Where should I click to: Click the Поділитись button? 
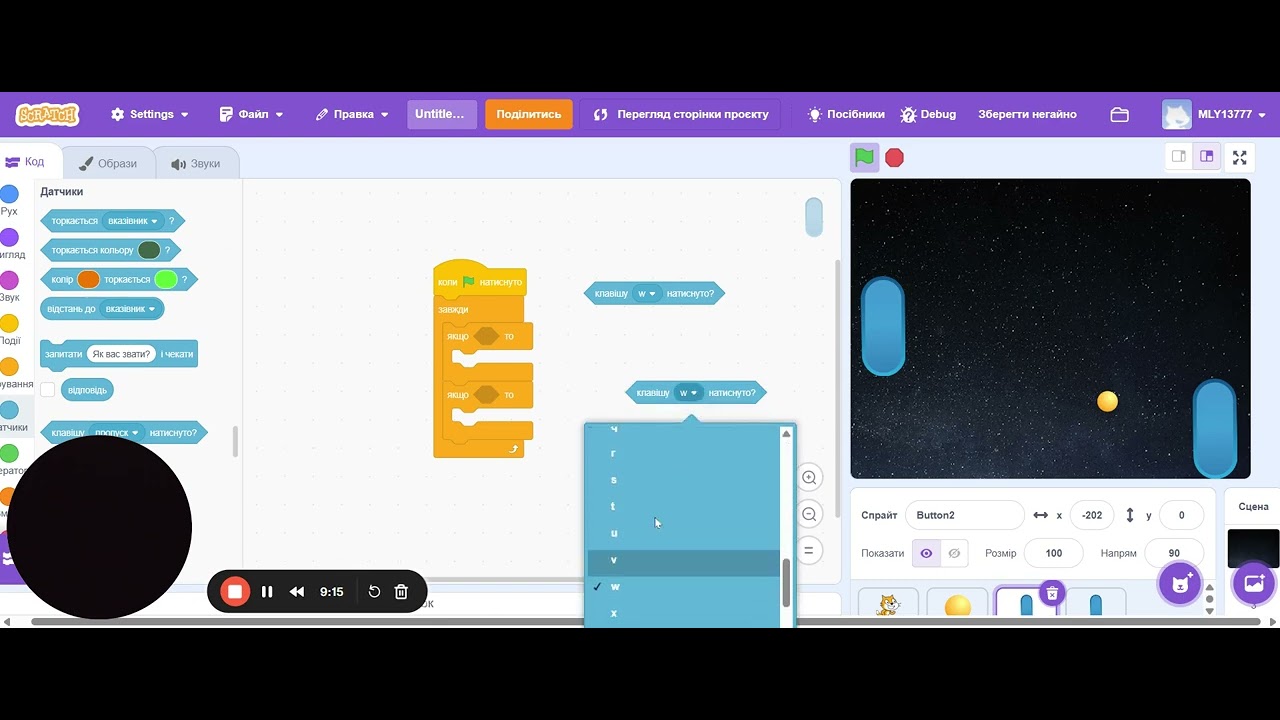(529, 114)
